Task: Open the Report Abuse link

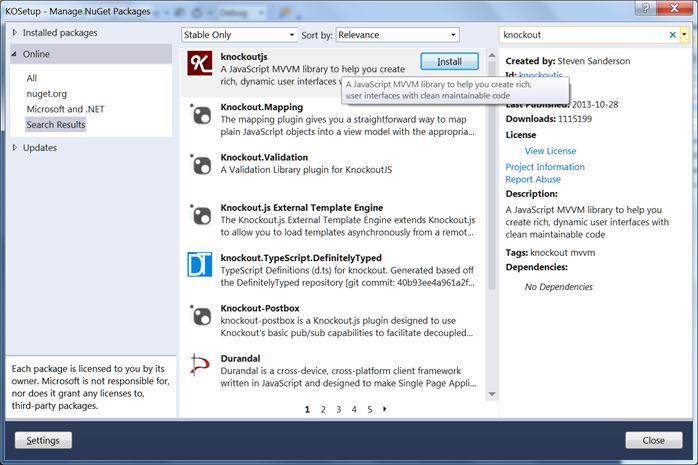Action: coord(533,179)
